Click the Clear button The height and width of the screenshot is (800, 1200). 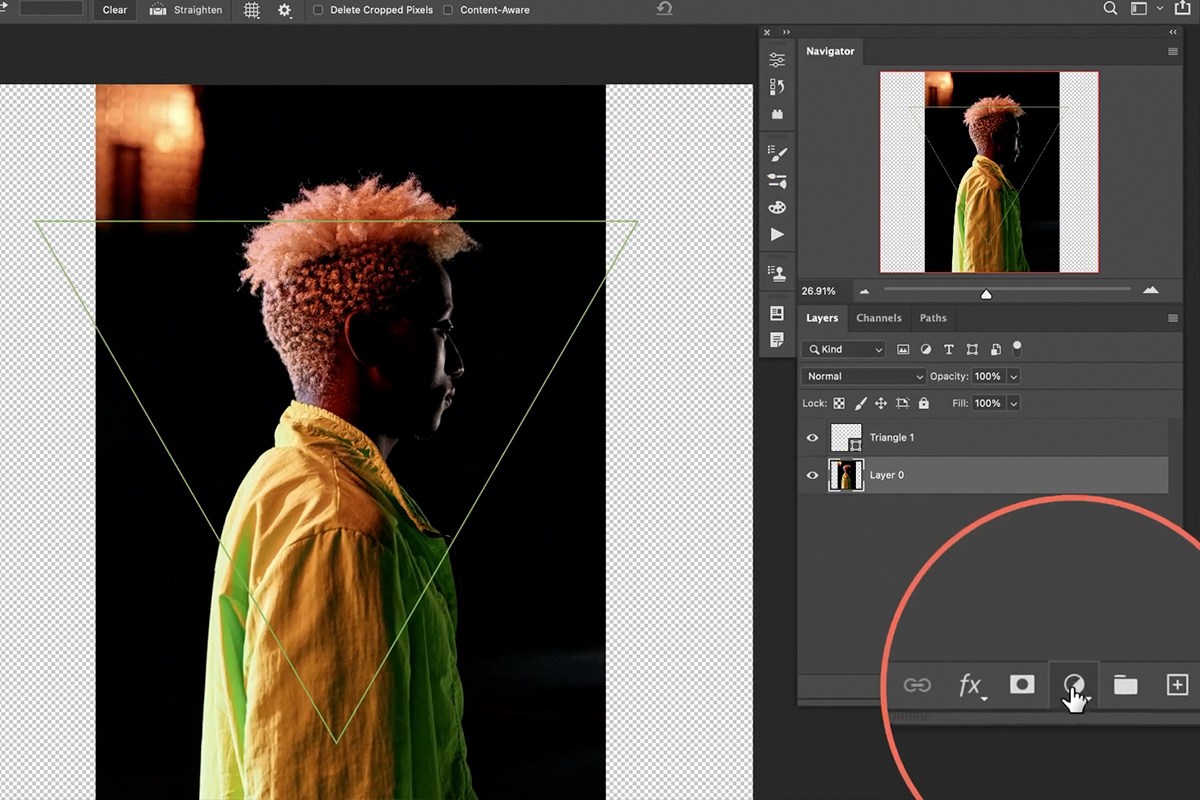click(x=115, y=10)
